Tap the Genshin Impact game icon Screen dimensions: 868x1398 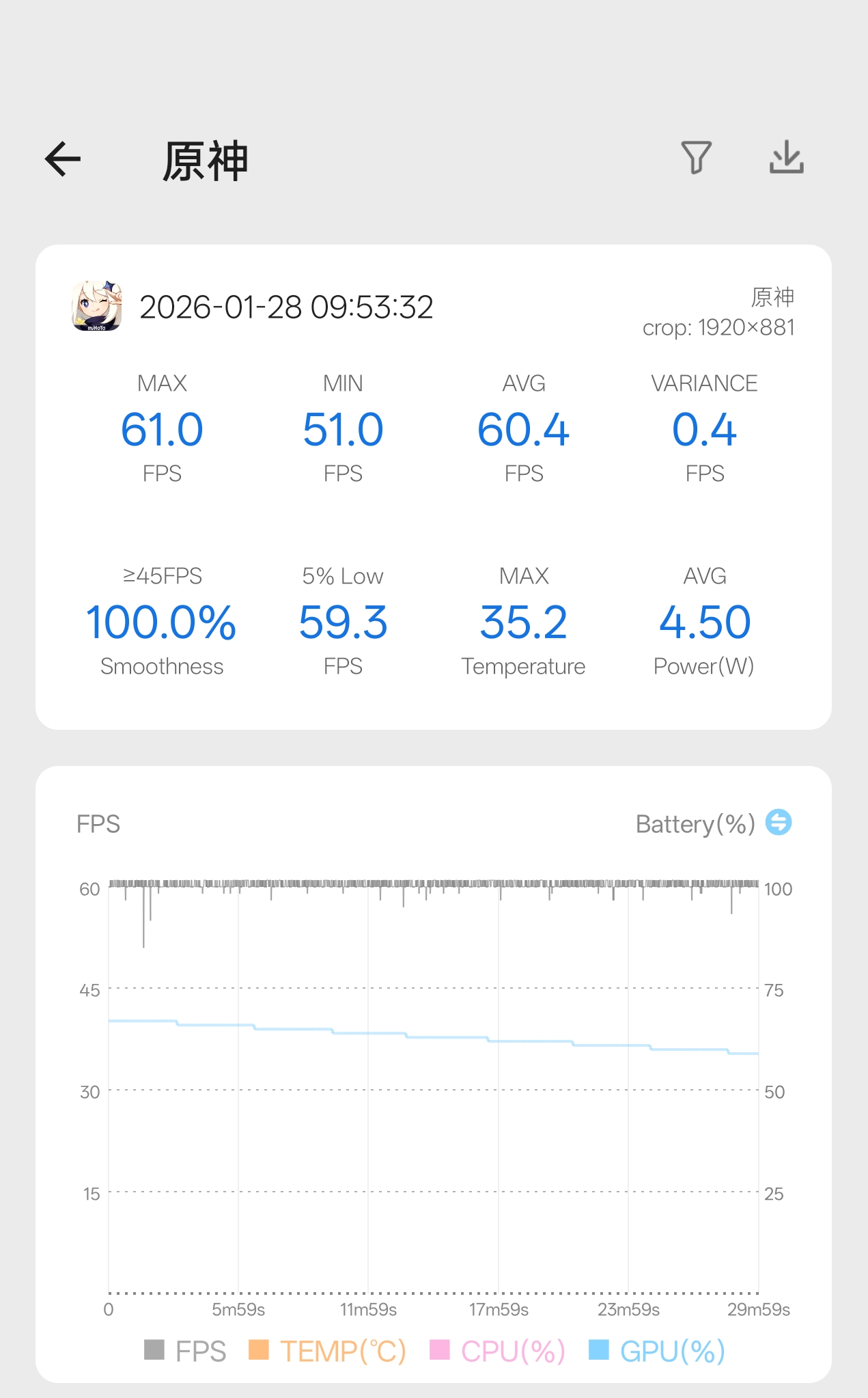click(x=97, y=306)
